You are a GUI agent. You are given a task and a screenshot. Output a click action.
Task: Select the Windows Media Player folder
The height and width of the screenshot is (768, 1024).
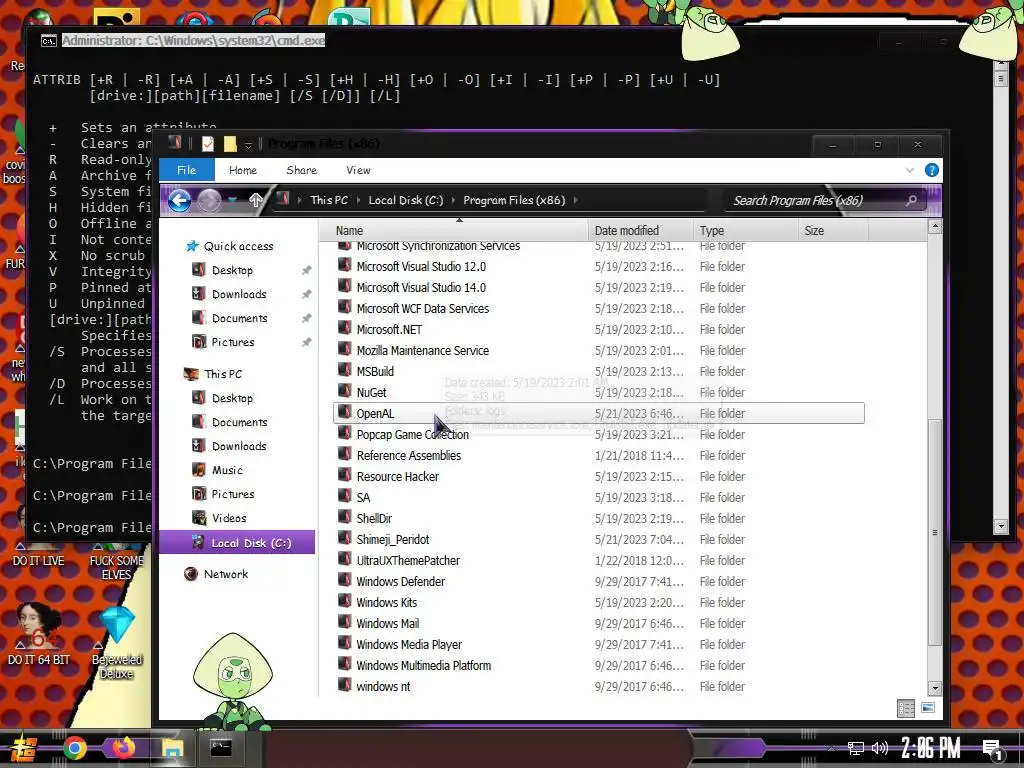click(409, 645)
